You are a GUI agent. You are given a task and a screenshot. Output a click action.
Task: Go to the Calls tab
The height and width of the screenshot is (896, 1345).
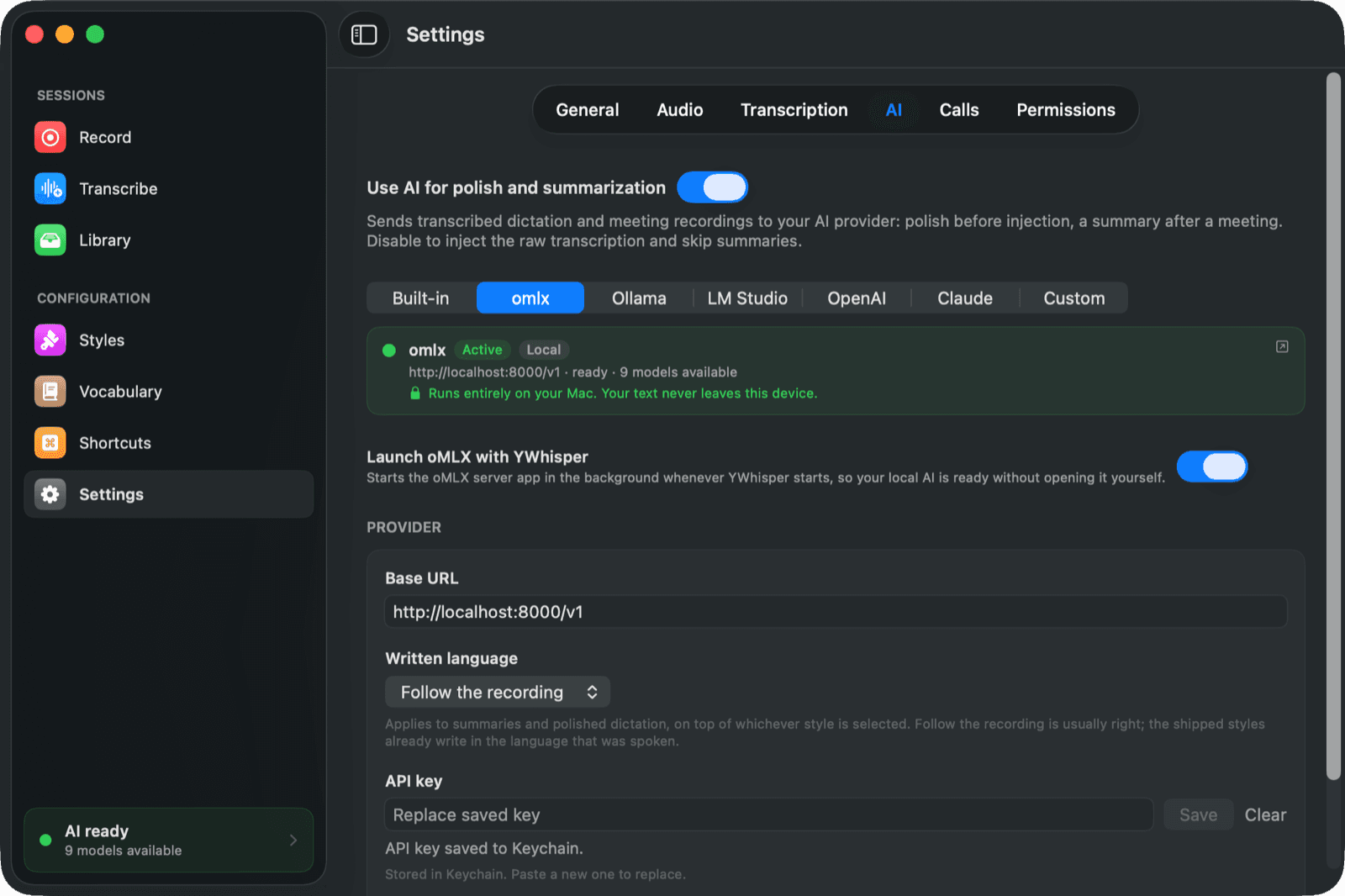pos(958,110)
